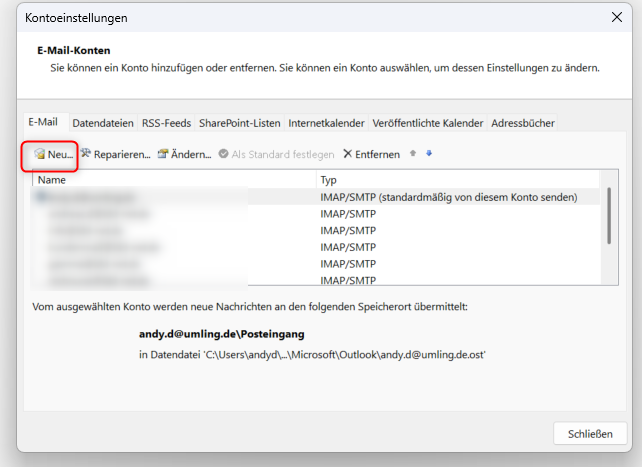This screenshot has width=642, height=467.
Task: Remove account with Entfernen X icon
Action: pyautogui.click(x=348, y=155)
